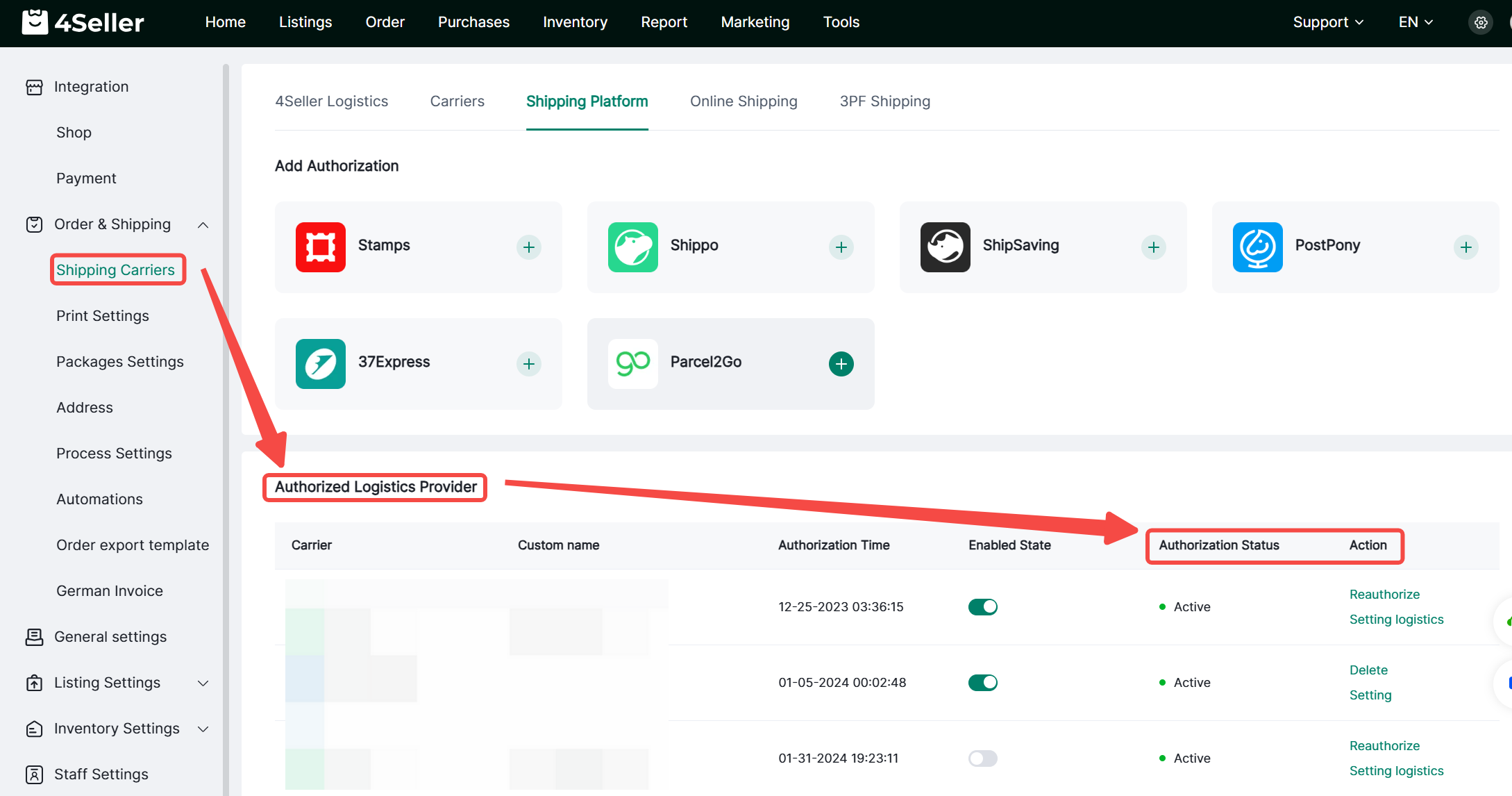The height and width of the screenshot is (796, 1512).
Task: Turn off the 01-05-2024 enabled switch
Action: tap(982, 683)
